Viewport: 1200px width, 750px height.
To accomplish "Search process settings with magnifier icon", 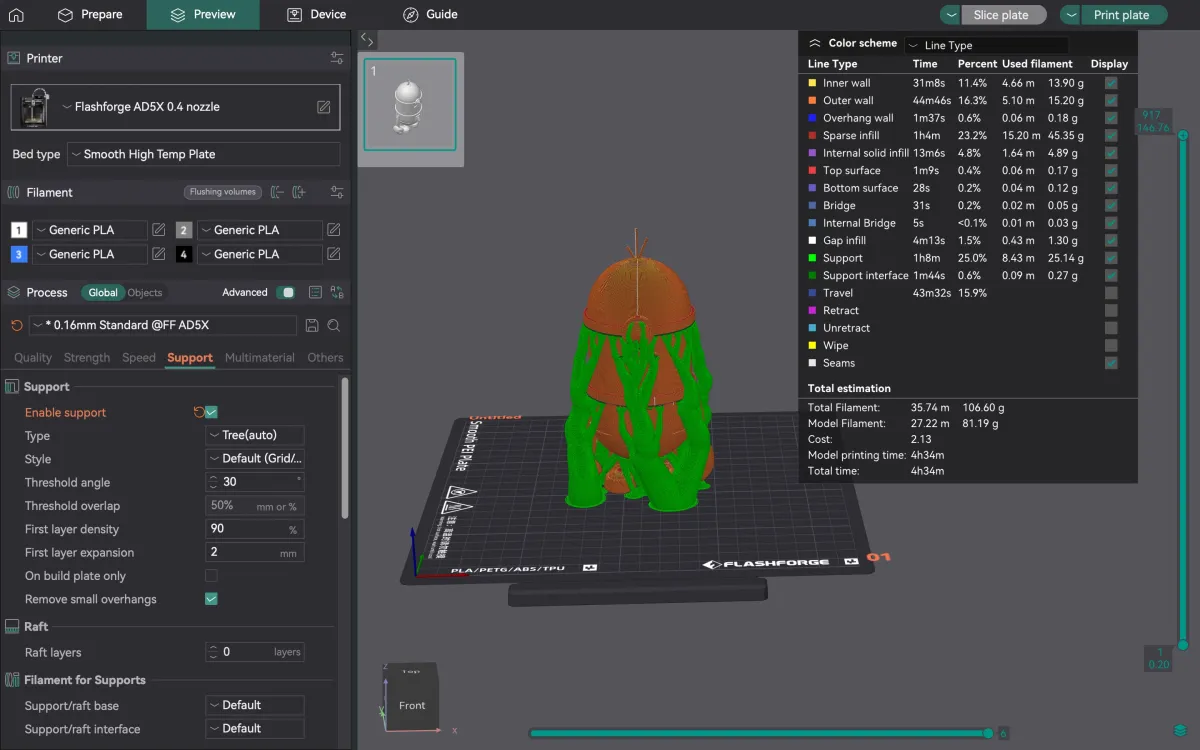I will [x=334, y=325].
